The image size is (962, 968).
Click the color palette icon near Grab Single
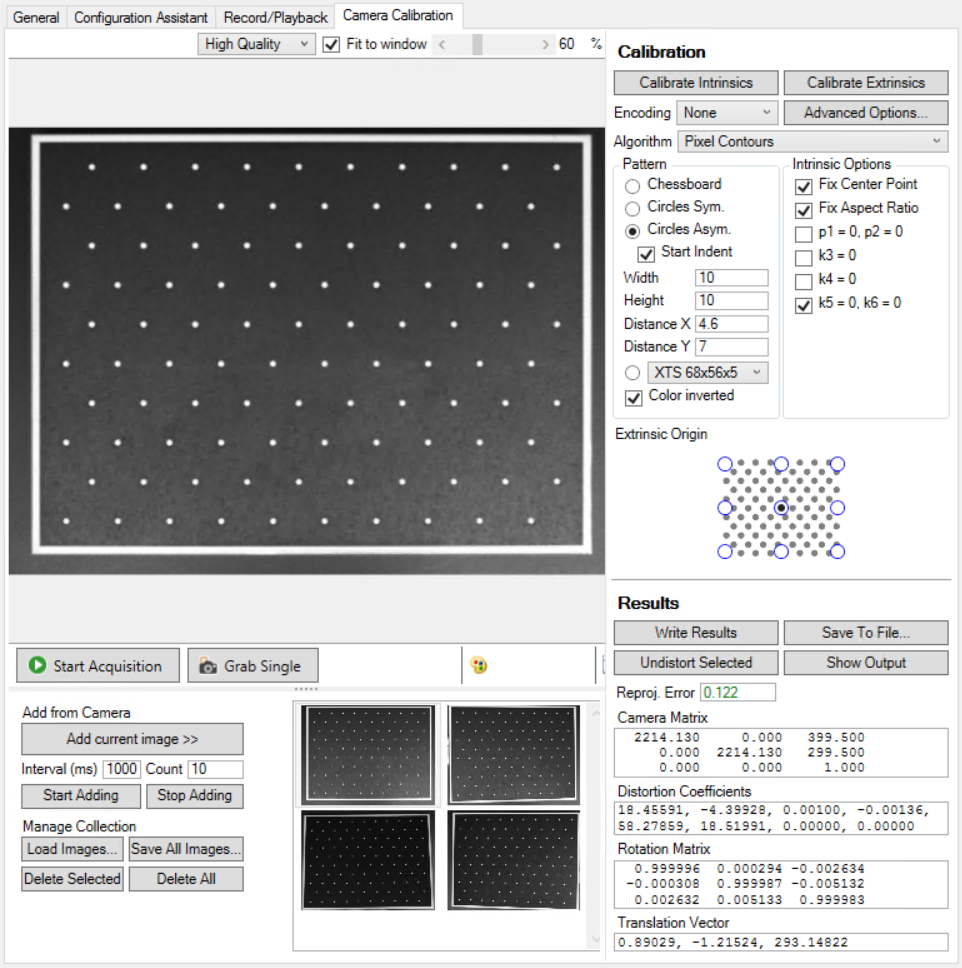tap(478, 664)
